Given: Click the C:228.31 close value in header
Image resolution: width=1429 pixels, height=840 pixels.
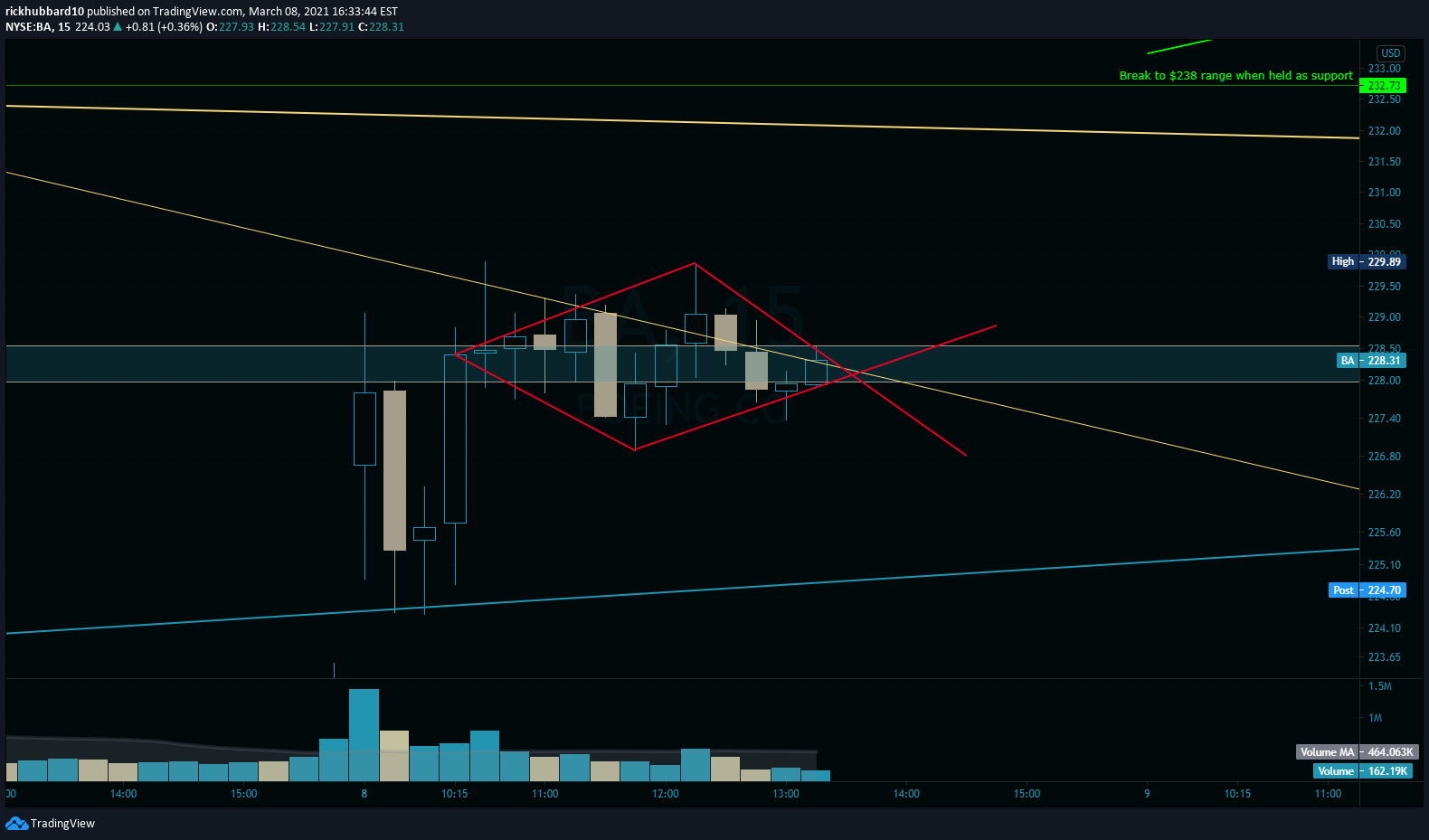Looking at the screenshot, I should (x=381, y=27).
